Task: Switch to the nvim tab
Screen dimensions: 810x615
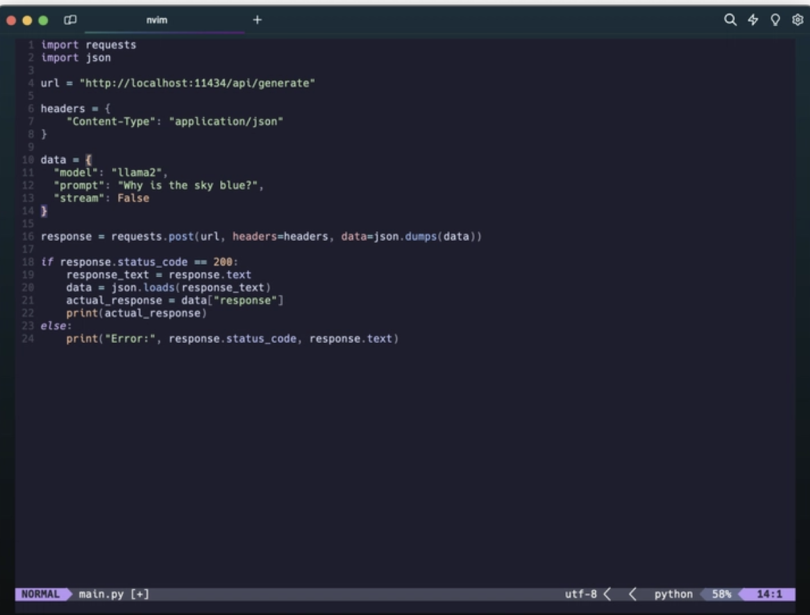Action: coord(157,20)
